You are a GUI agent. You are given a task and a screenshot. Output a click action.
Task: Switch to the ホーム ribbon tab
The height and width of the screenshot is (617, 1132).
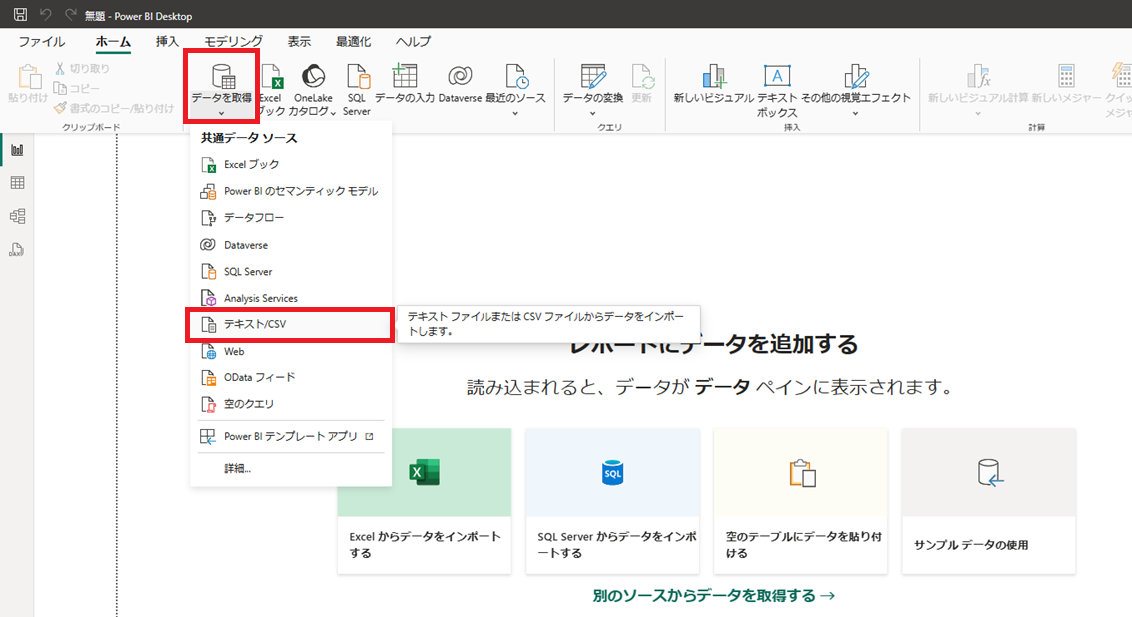click(113, 41)
